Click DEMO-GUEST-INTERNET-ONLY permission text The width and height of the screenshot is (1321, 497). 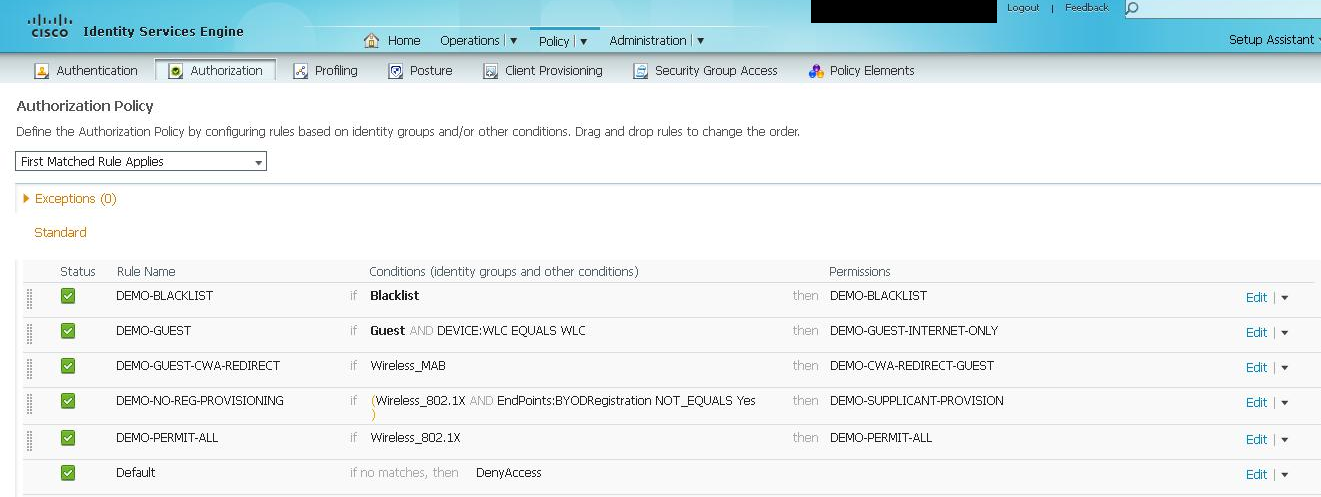click(x=914, y=331)
